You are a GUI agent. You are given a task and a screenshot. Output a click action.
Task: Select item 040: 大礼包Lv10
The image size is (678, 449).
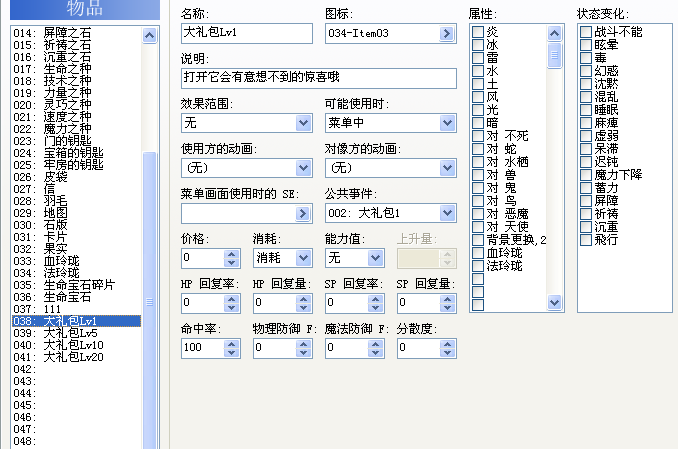pos(77,345)
